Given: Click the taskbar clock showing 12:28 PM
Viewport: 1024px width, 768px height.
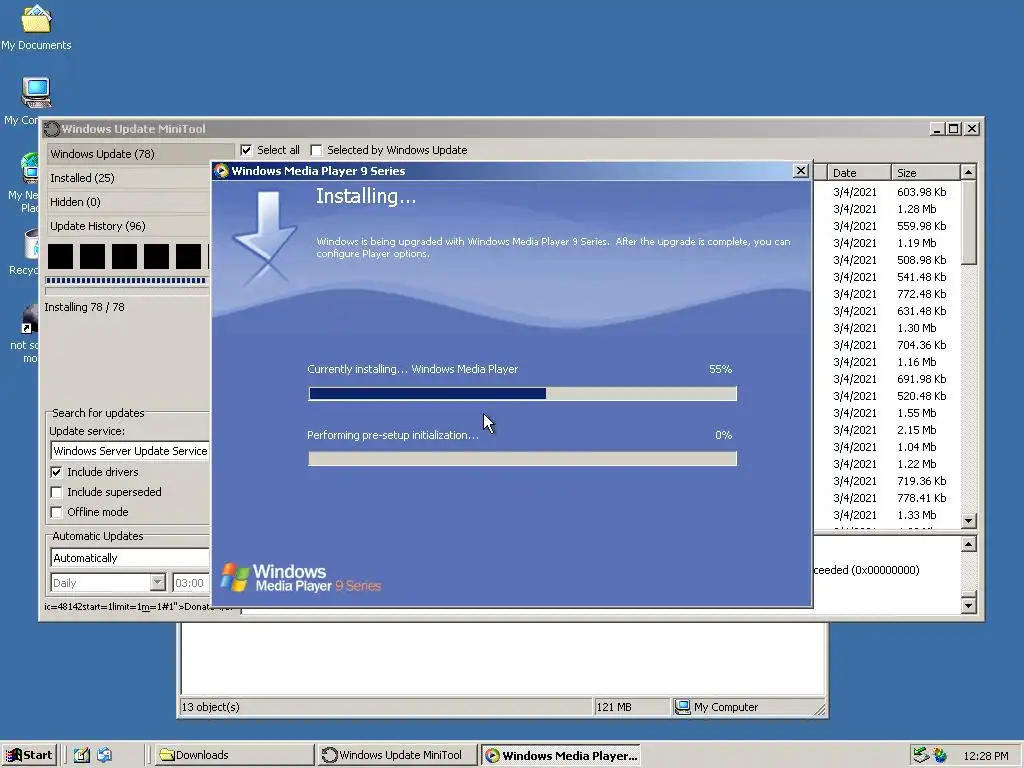Looking at the screenshot, I should 985,756.
